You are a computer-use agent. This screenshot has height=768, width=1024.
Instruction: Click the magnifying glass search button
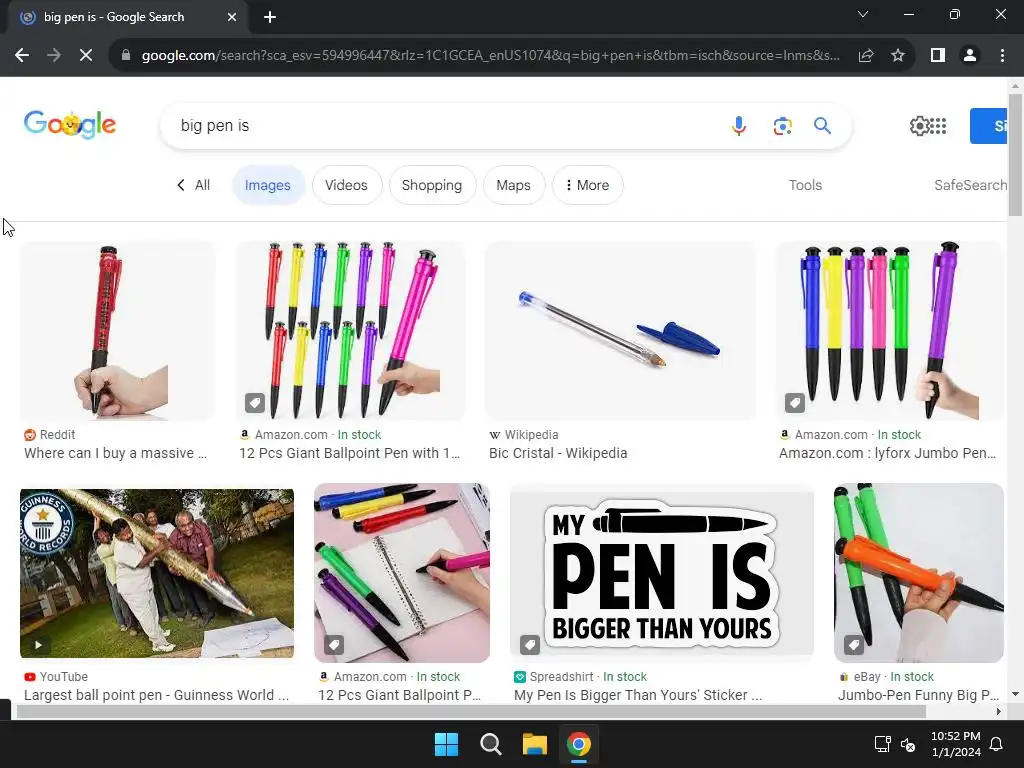822,125
